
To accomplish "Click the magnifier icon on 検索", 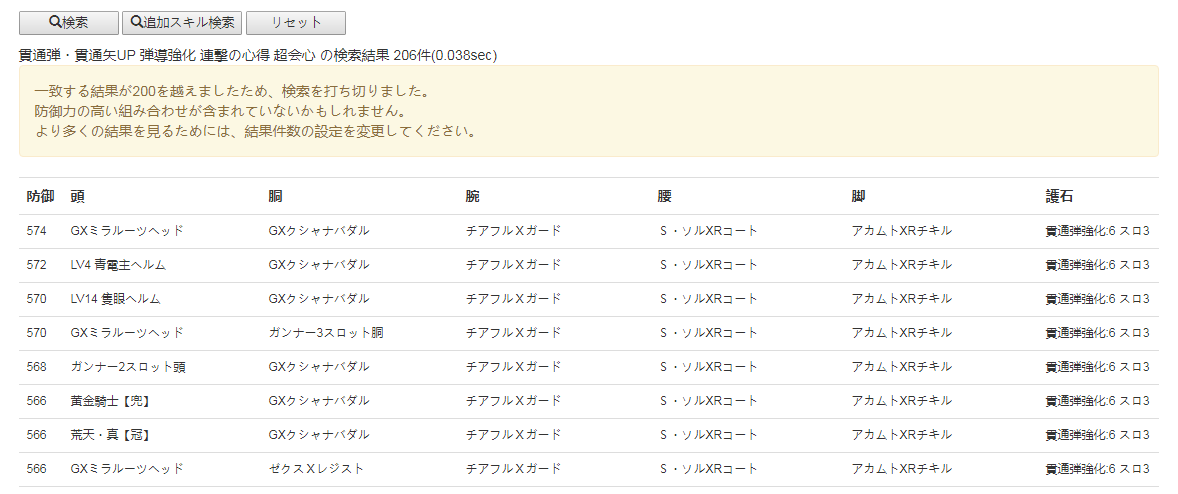I will click(x=55, y=23).
